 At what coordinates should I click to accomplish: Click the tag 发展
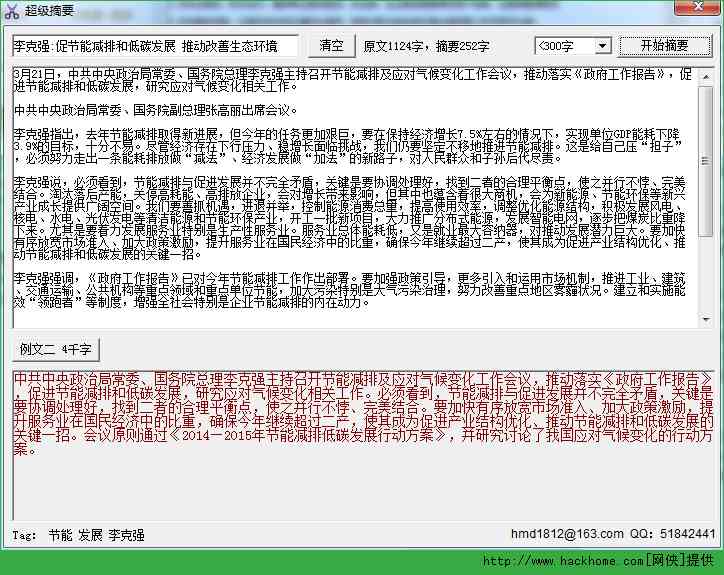[x=90, y=535]
